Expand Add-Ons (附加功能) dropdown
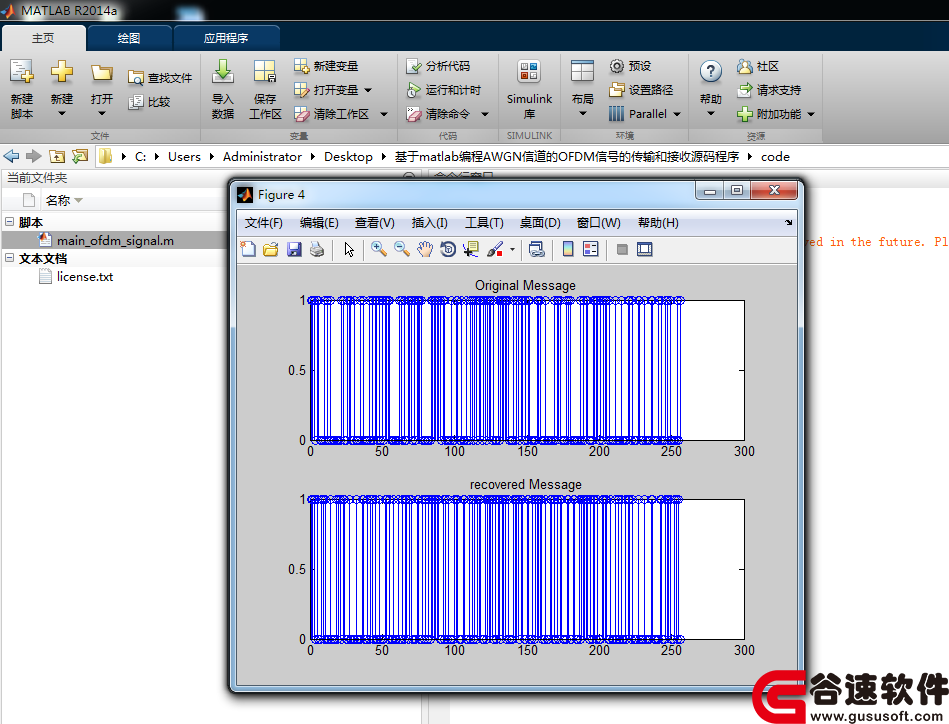949x724 pixels. [811, 114]
